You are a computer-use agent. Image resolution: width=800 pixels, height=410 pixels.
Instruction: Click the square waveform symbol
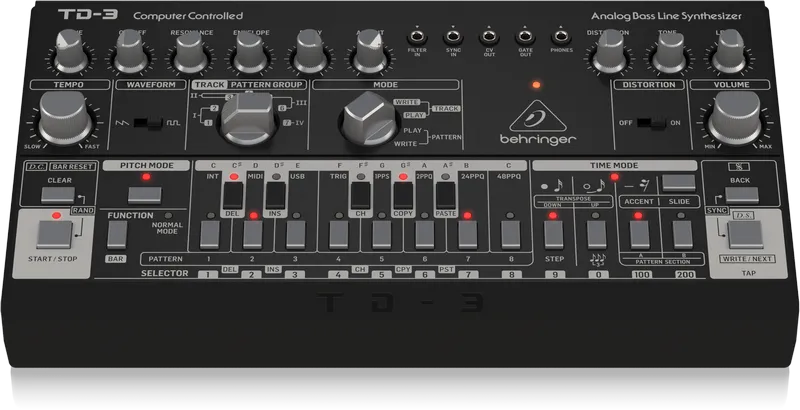point(173,123)
